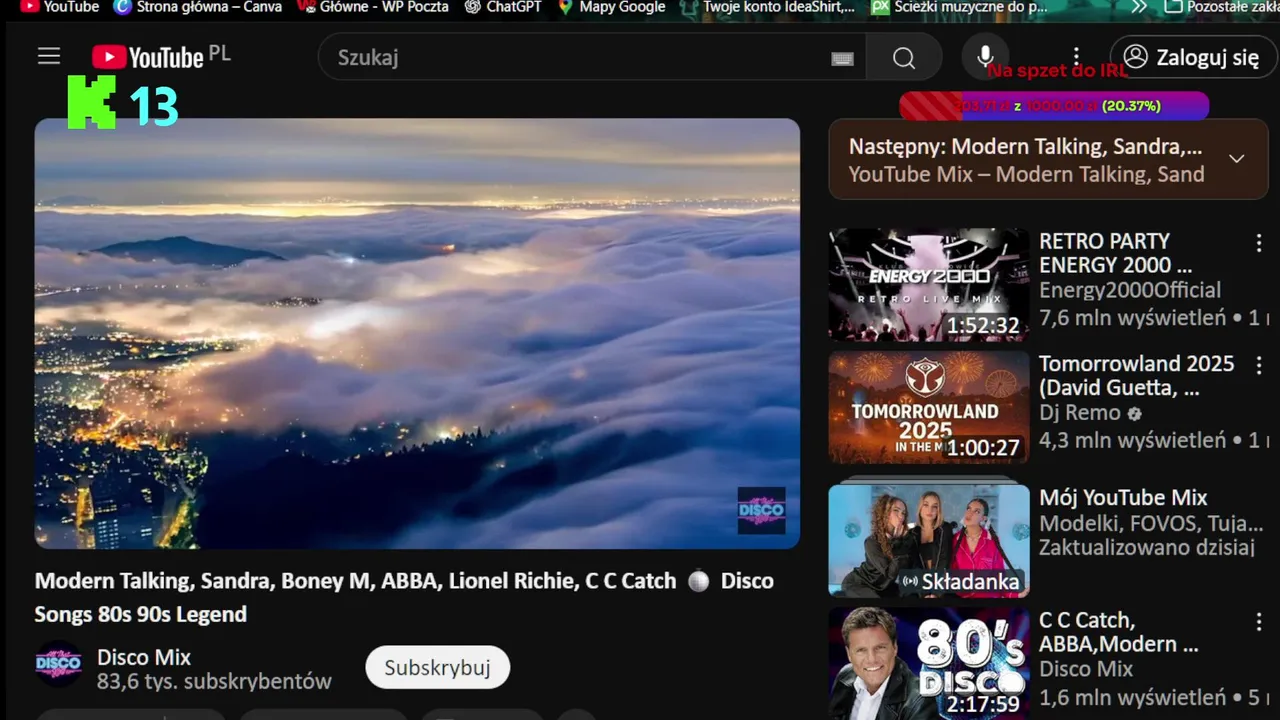Click the 7,6 mln wyświetleń text

coord(1132,318)
